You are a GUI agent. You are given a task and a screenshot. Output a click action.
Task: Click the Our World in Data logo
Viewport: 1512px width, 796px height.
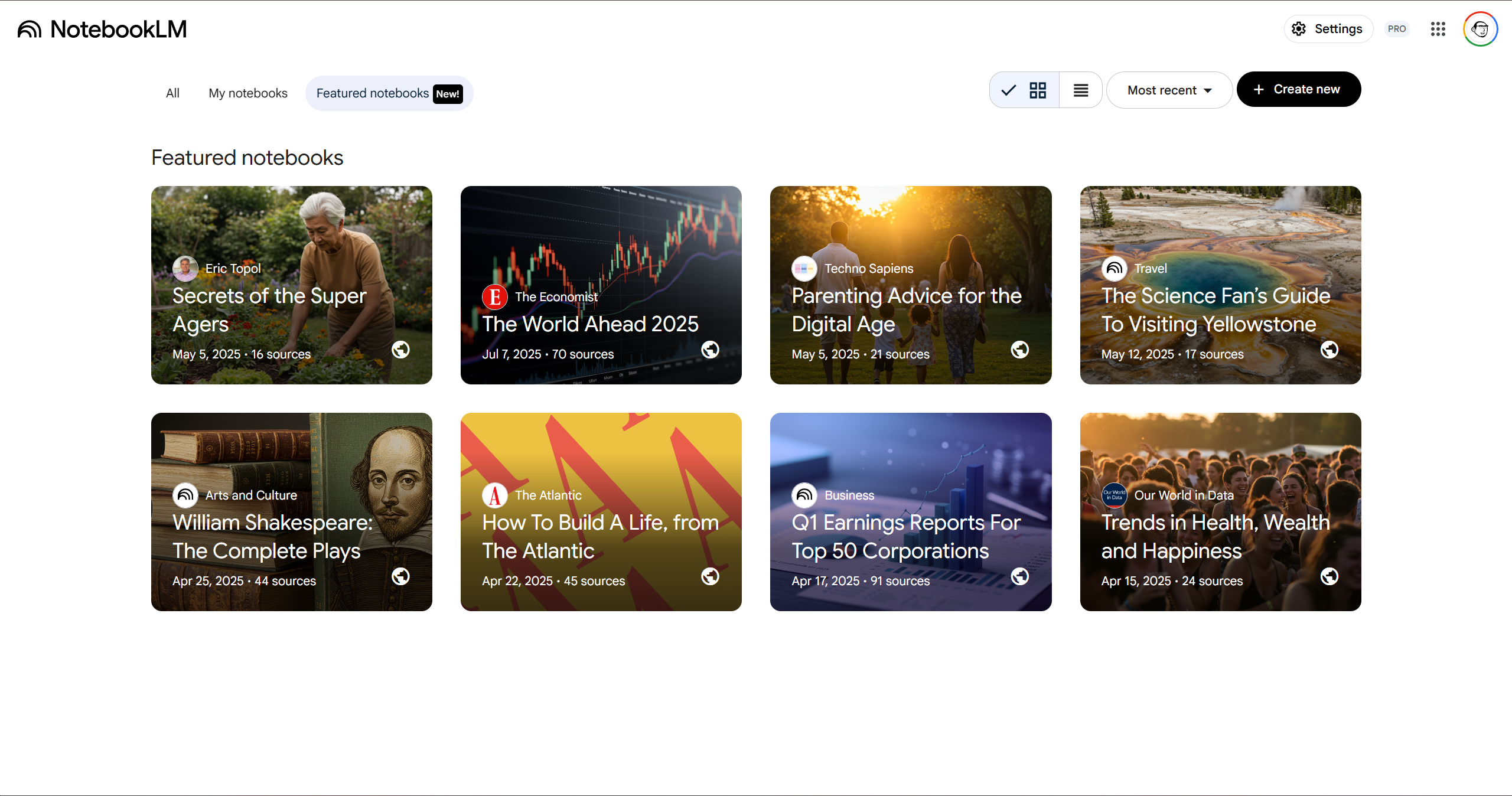(x=1115, y=495)
